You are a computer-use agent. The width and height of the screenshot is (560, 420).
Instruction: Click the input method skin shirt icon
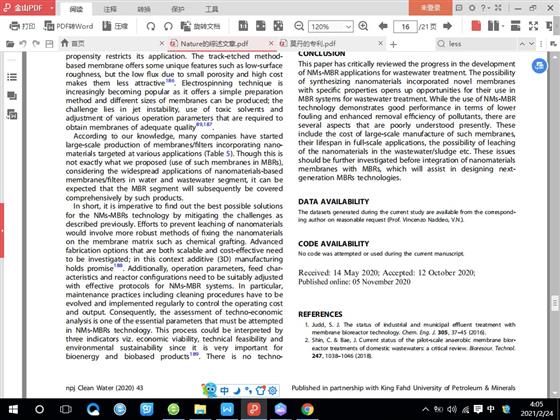point(261,390)
